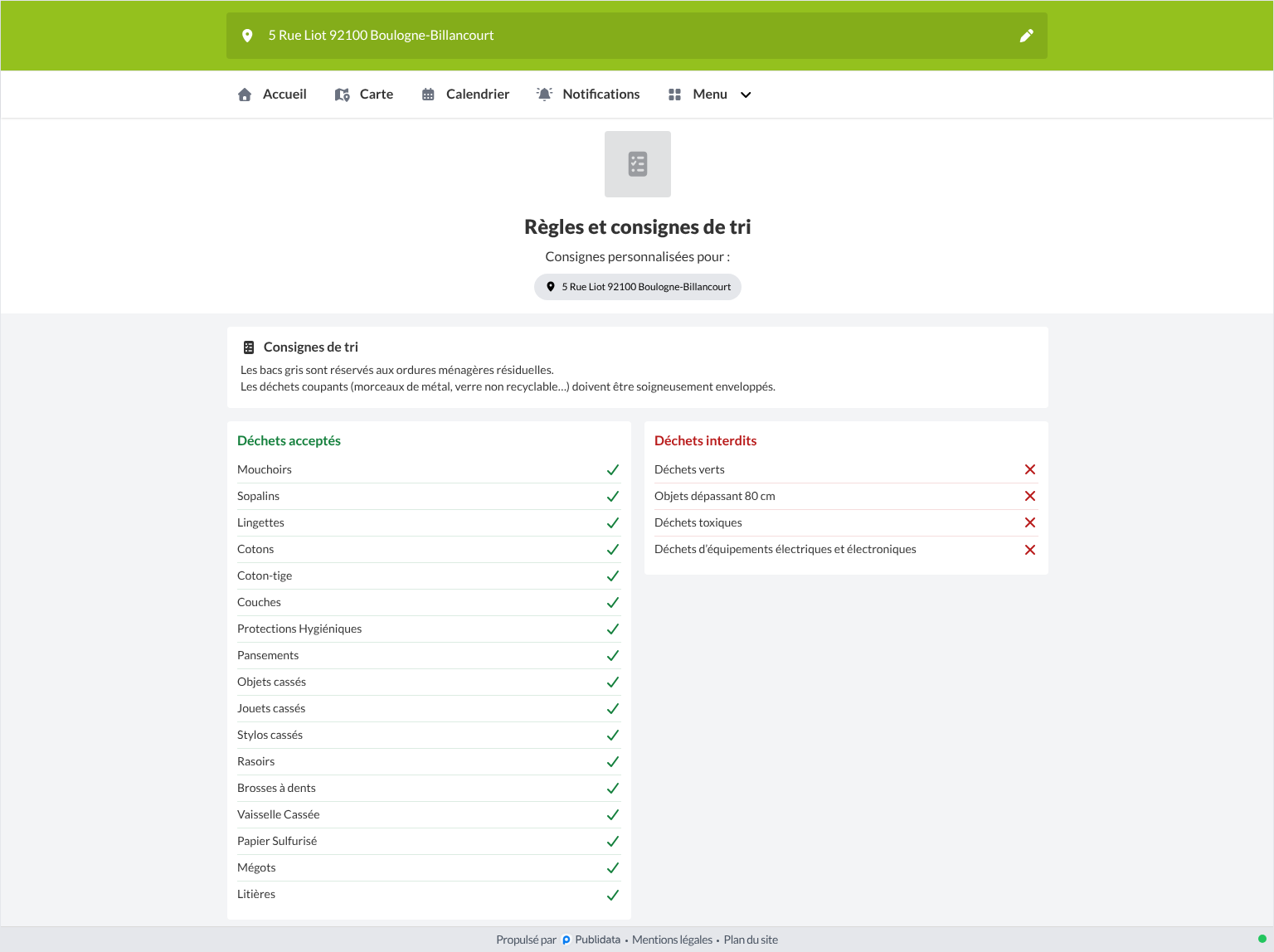Click the Calendrier calendar icon

pyautogui.click(x=428, y=95)
